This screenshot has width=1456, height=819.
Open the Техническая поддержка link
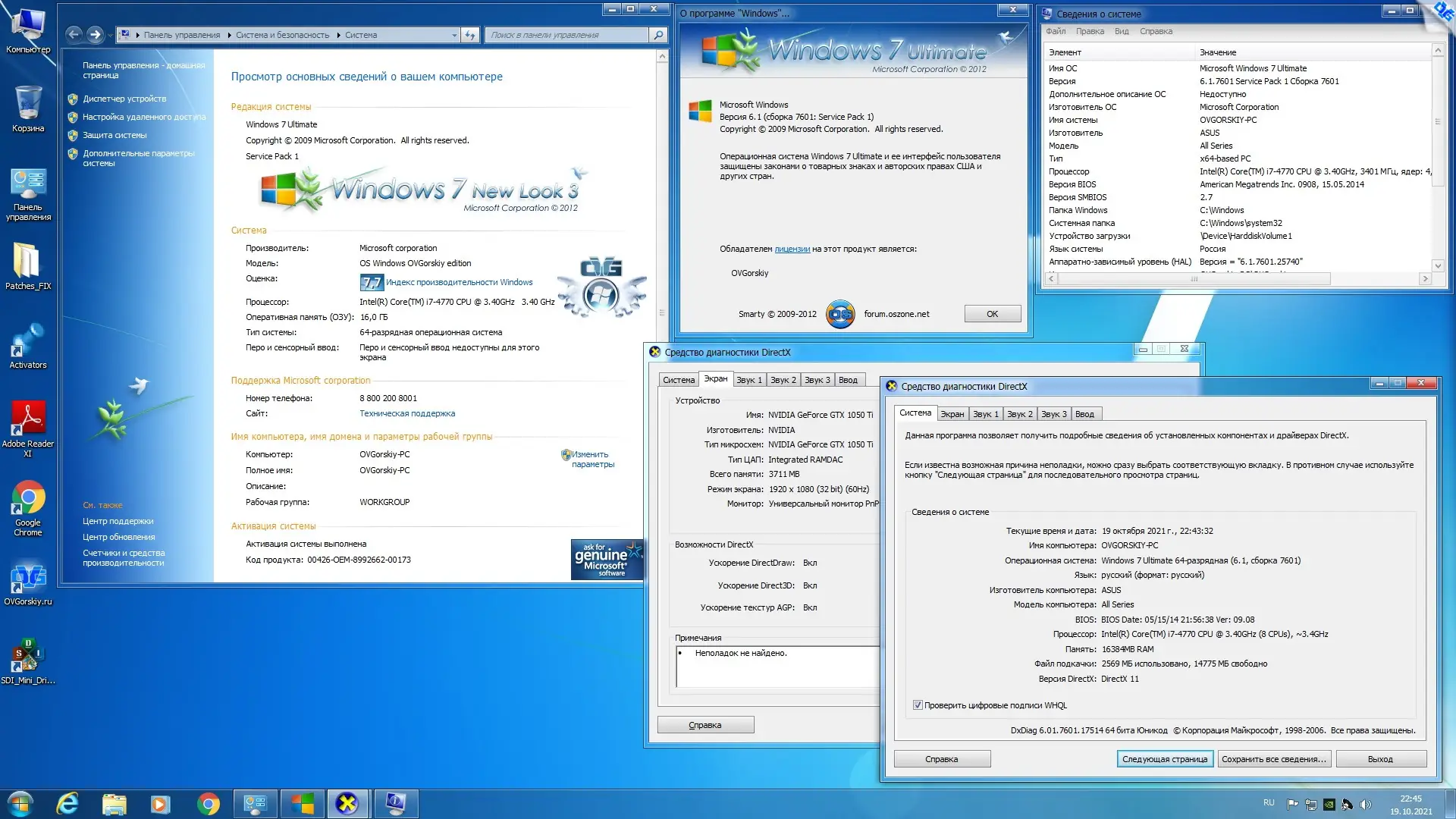[407, 413]
